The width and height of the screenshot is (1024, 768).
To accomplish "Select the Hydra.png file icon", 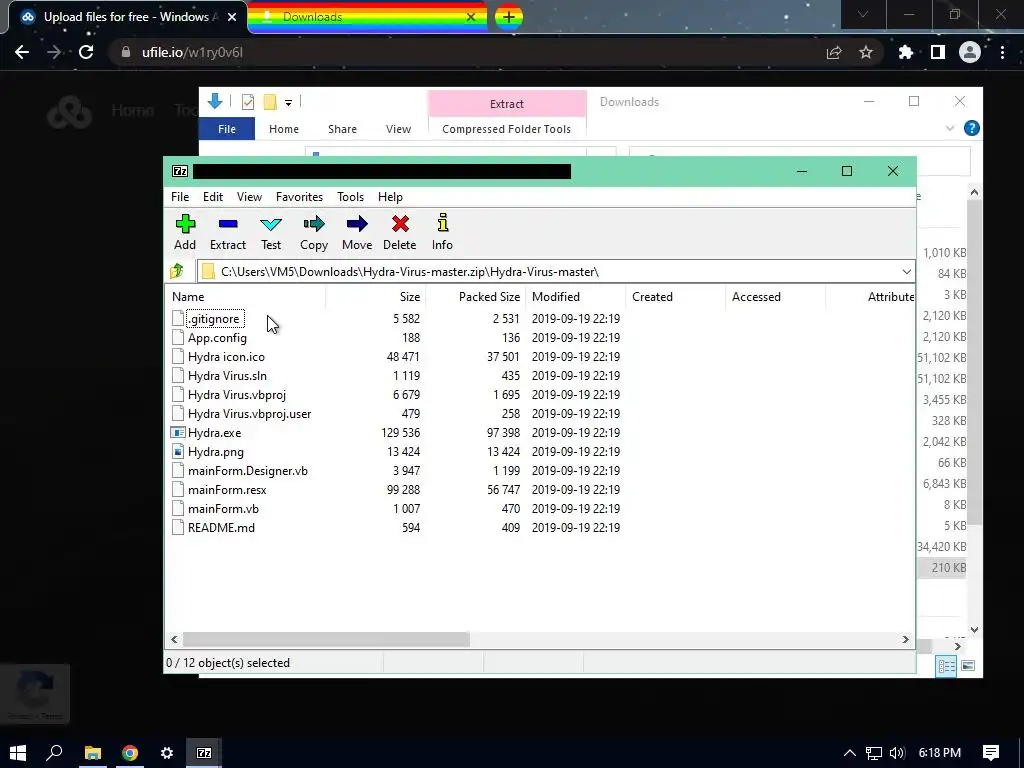I will pyautogui.click(x=178, y=451).
